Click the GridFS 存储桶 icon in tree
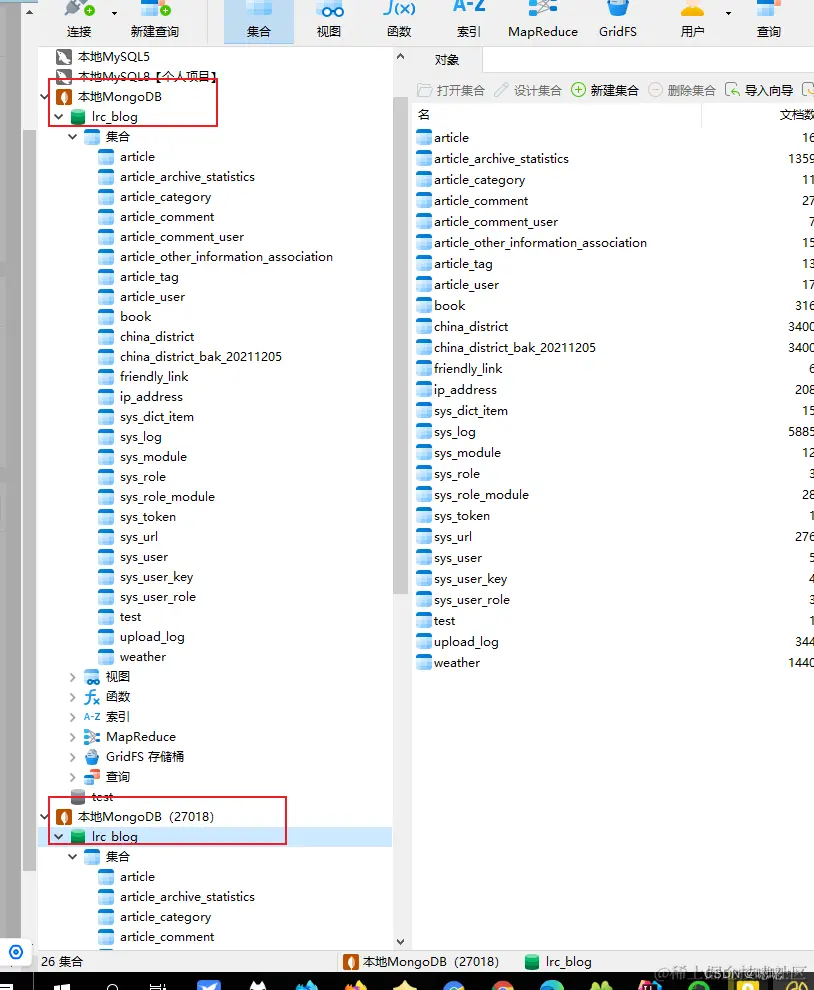The height and width of the screenshot is (990, 814). 92,757
